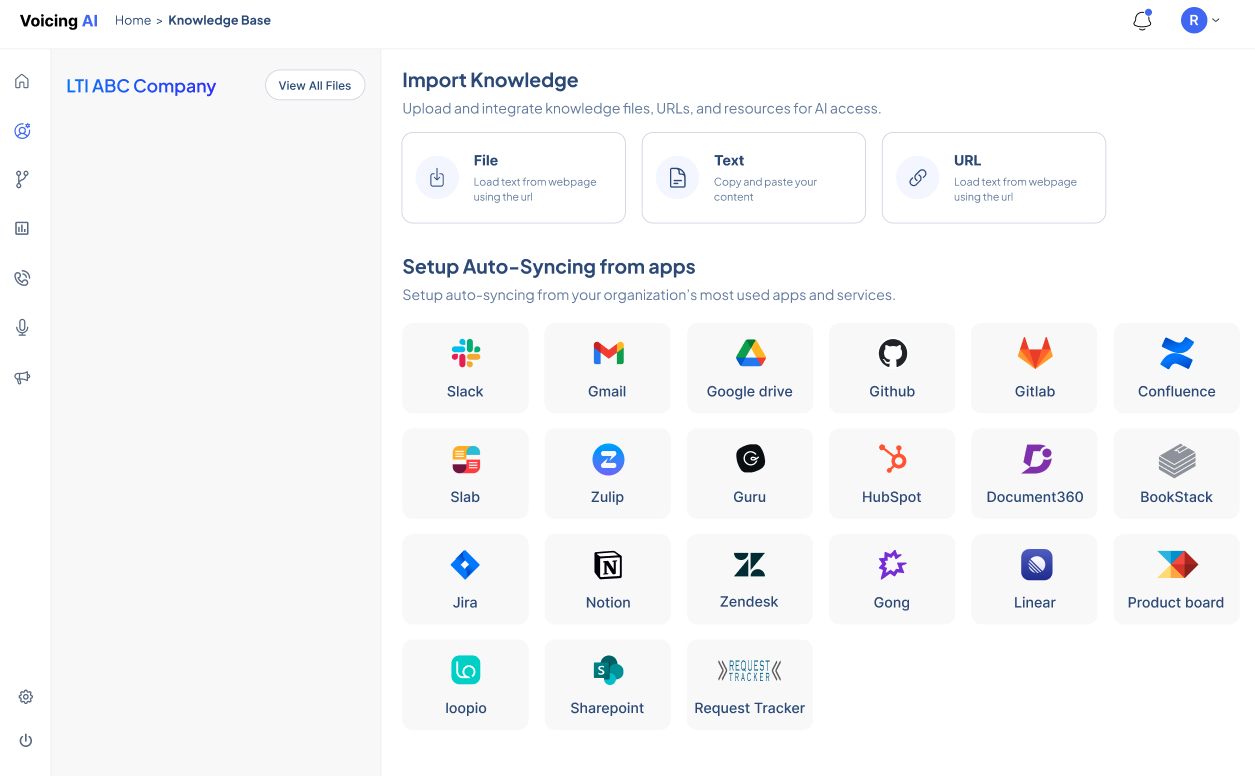Choose the BookStack app tile
This screenshot has width=1255, height=776.
[x=1177, y=473]
